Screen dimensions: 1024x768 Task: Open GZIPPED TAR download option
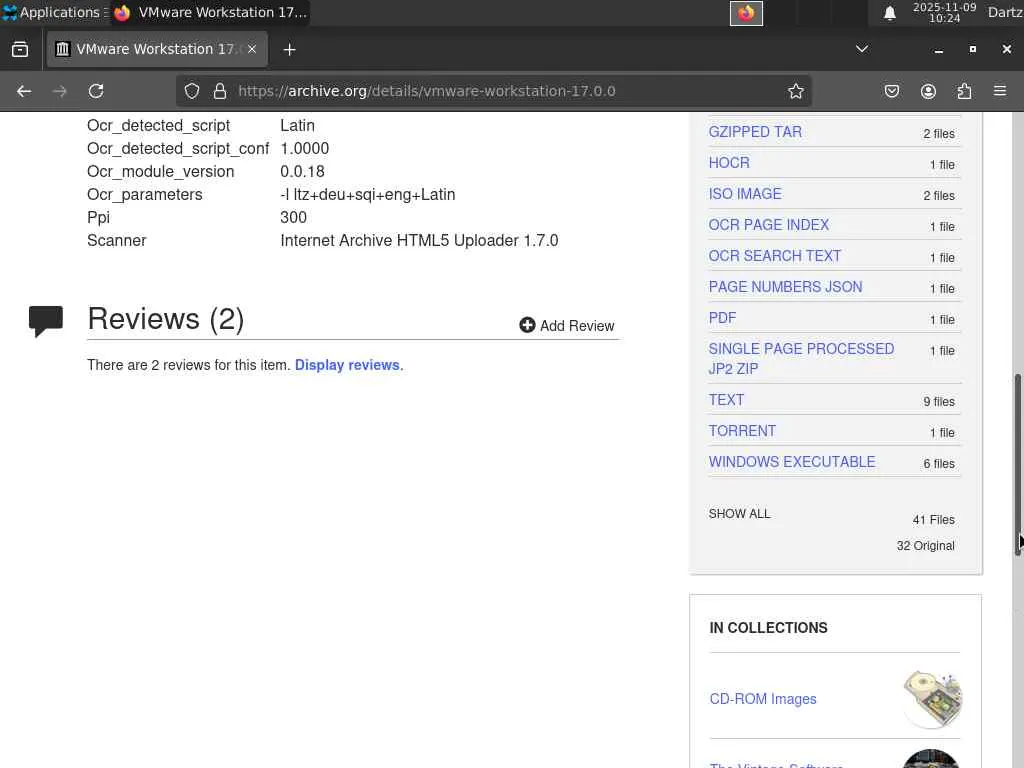[755, 132]
